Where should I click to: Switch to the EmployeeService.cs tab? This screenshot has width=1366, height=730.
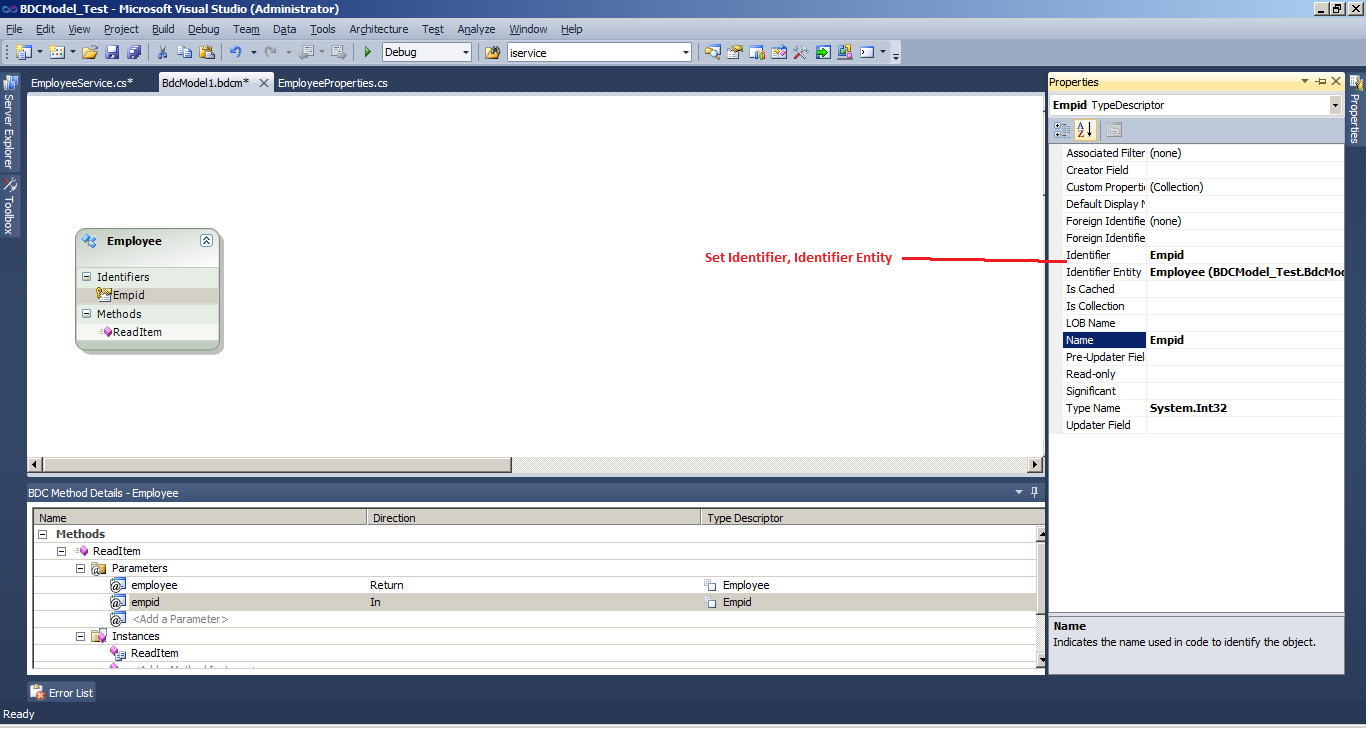point(82,83)
